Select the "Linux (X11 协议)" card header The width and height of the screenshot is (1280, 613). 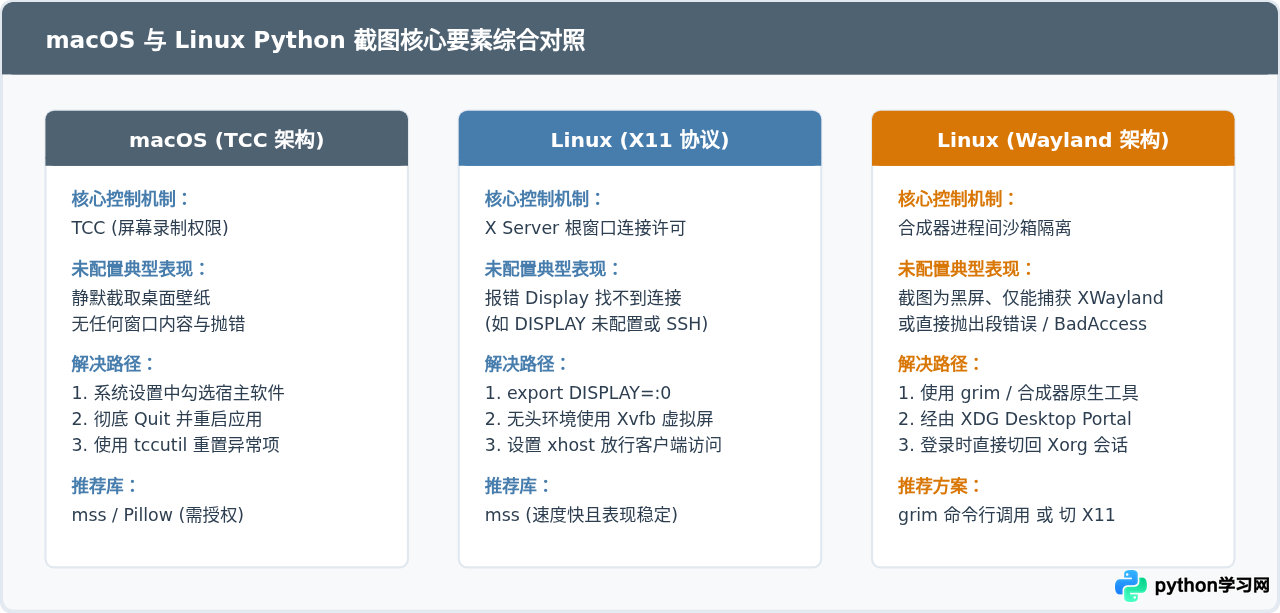[x=640, y=139]
